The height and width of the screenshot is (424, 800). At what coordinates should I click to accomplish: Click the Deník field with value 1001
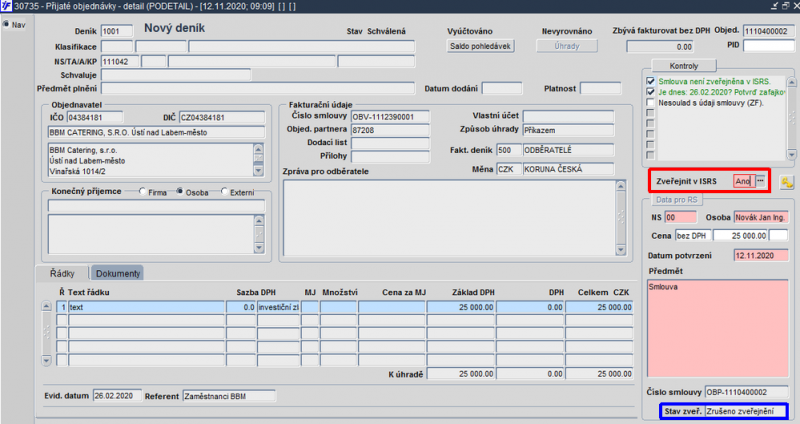point(117,31)
